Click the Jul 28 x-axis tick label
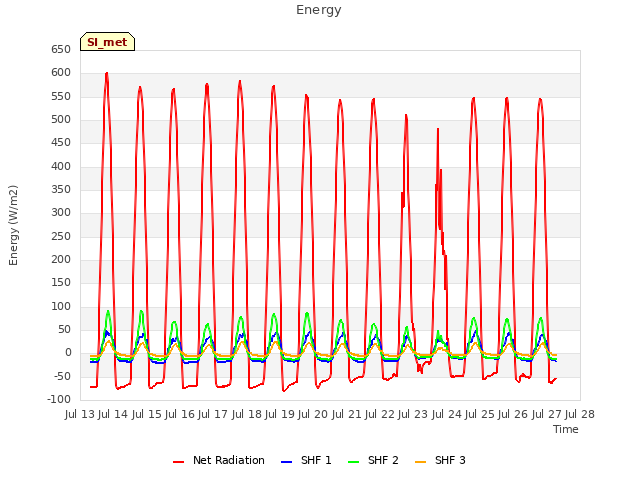Viewport: 640px width, 480px height. pos(580,414)
